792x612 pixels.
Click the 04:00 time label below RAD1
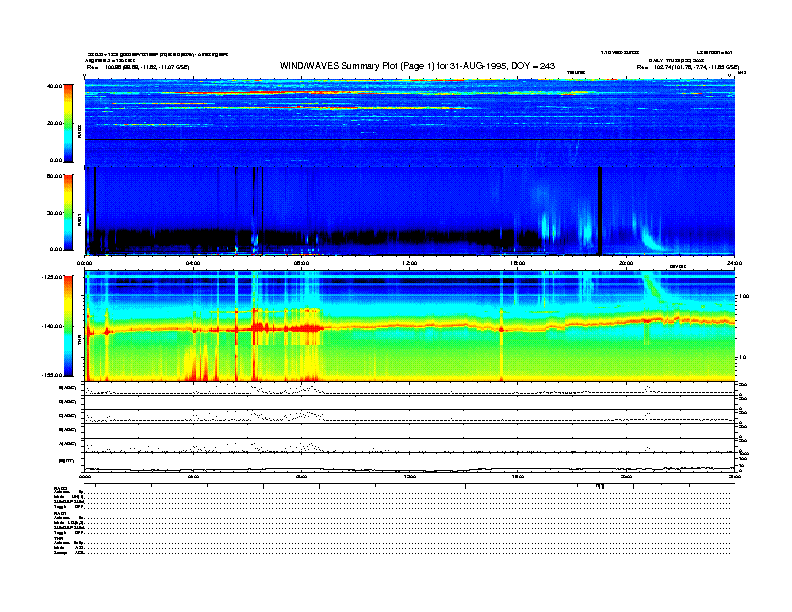[x=193, y=263]
